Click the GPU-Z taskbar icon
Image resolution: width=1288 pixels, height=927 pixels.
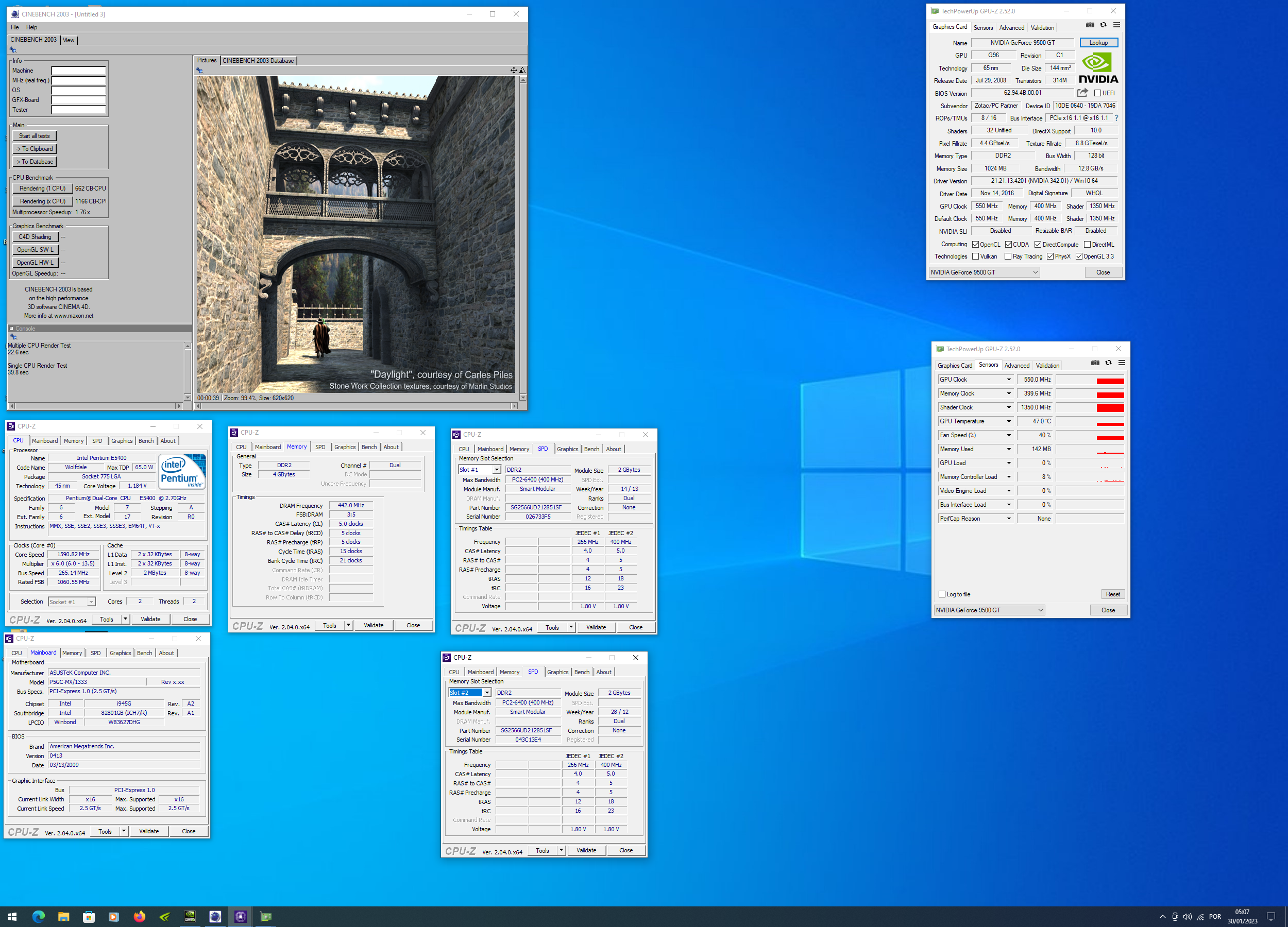point(265,916)
